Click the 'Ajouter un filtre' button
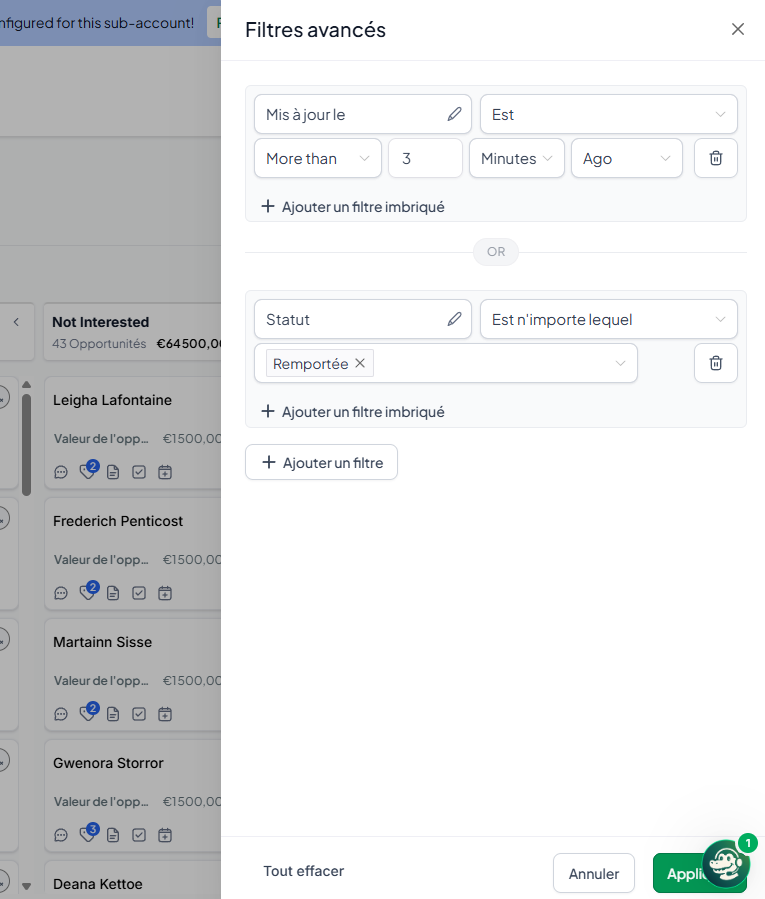The height and width of the screenshot is (899, 765). [x=321, y=462]
